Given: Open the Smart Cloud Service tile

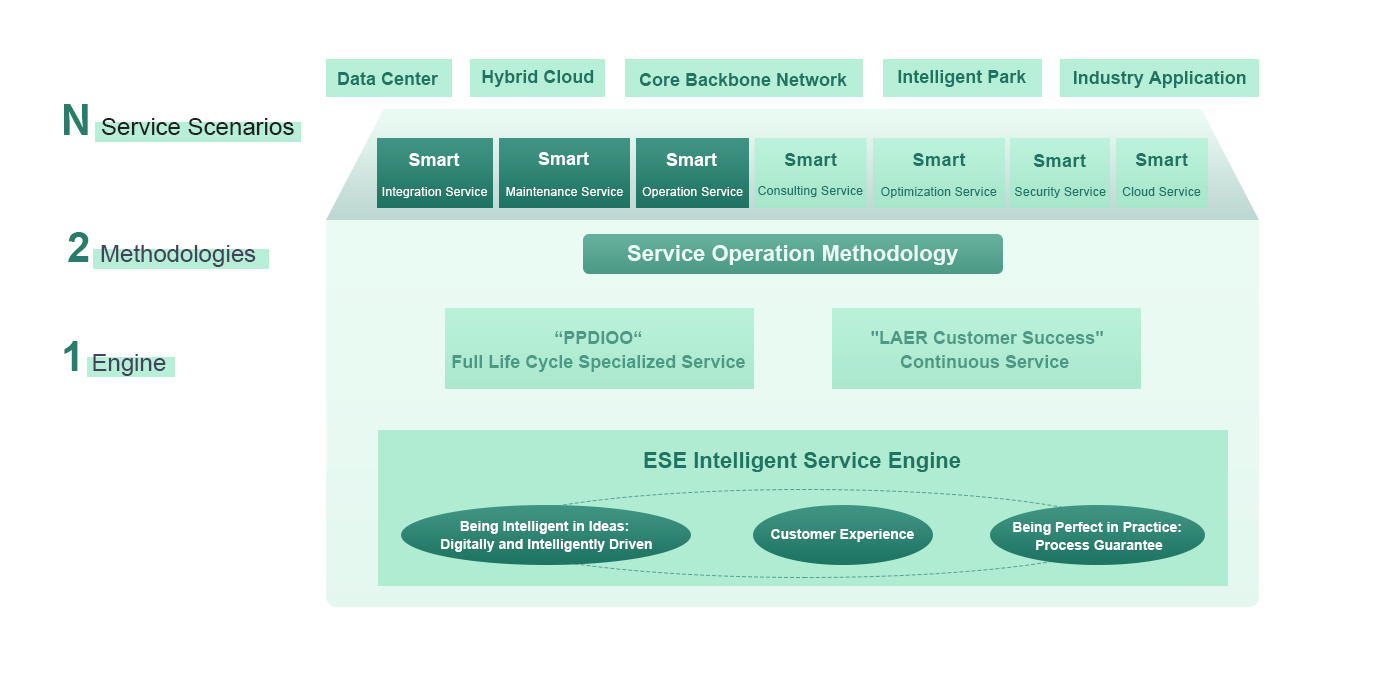Looking at the screenshot, I should pyautogui.click(x=1161, y=173).
